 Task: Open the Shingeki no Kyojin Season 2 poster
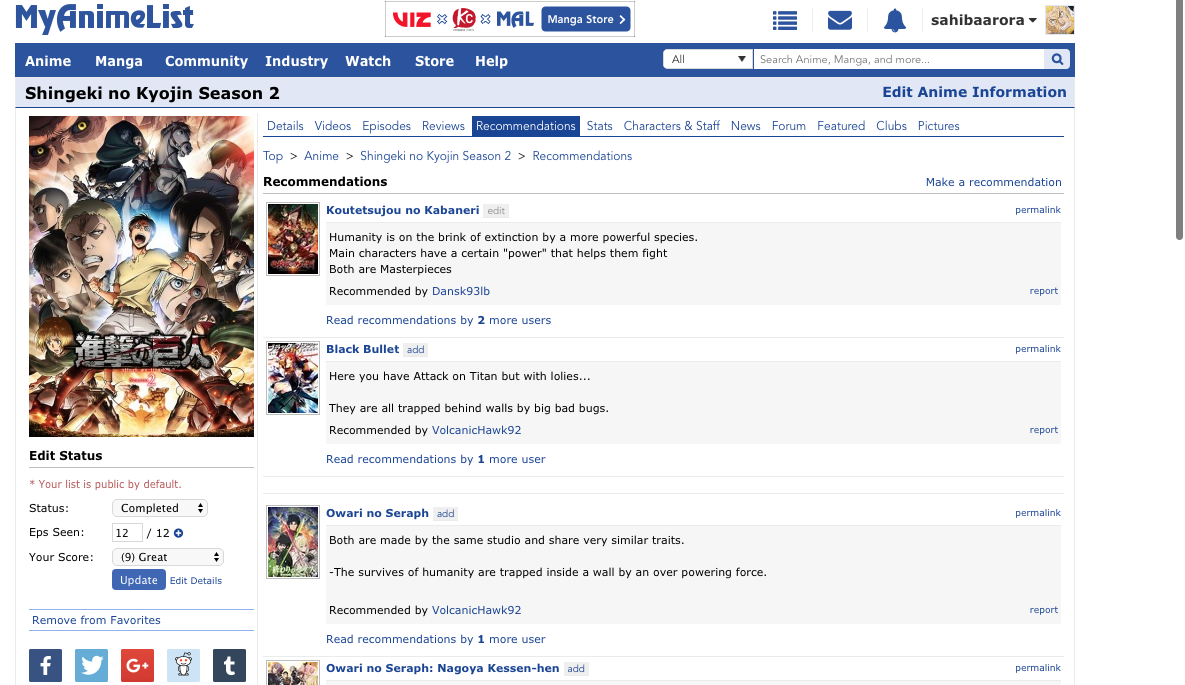pyautogui.click(x=141, y=277)
